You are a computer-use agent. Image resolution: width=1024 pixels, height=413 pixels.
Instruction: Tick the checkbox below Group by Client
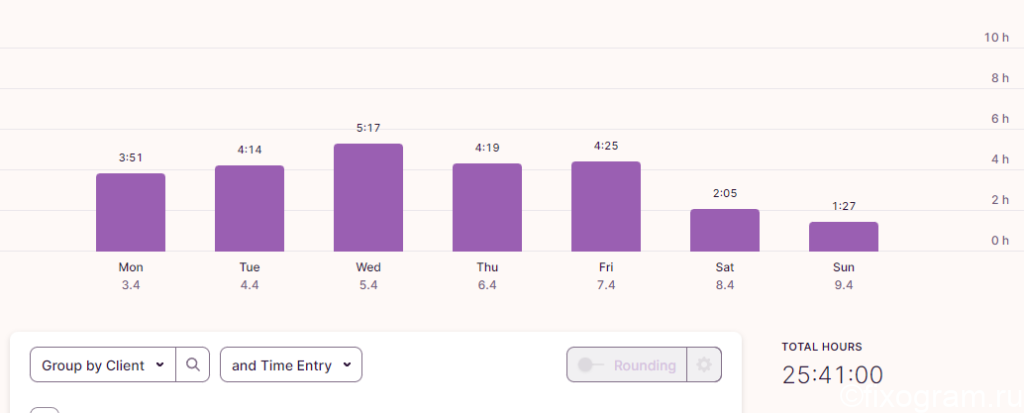tap(44, 410)
